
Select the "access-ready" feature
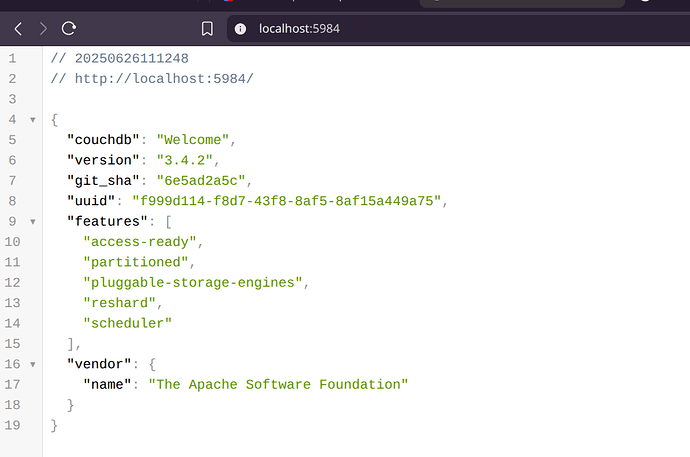click(140, 242)
